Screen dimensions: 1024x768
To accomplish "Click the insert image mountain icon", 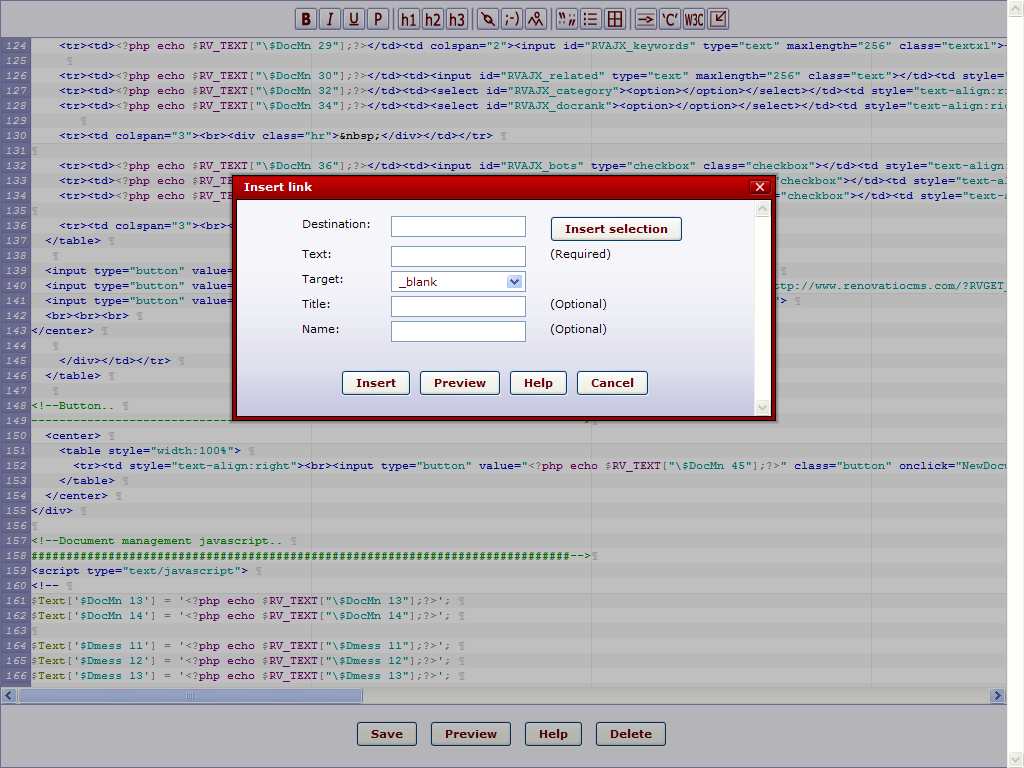I will [536, 19].
